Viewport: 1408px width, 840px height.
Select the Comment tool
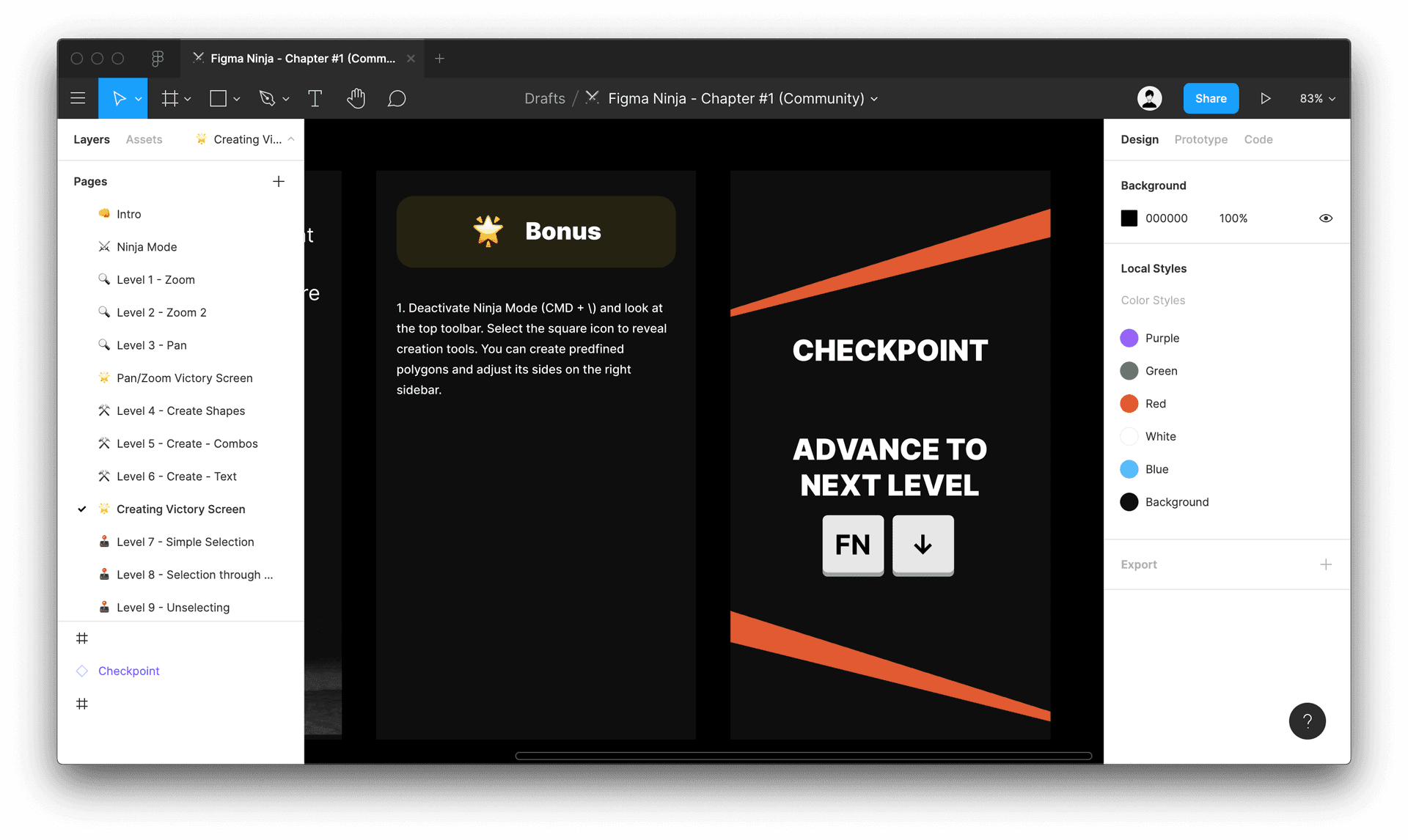[398, 97]
